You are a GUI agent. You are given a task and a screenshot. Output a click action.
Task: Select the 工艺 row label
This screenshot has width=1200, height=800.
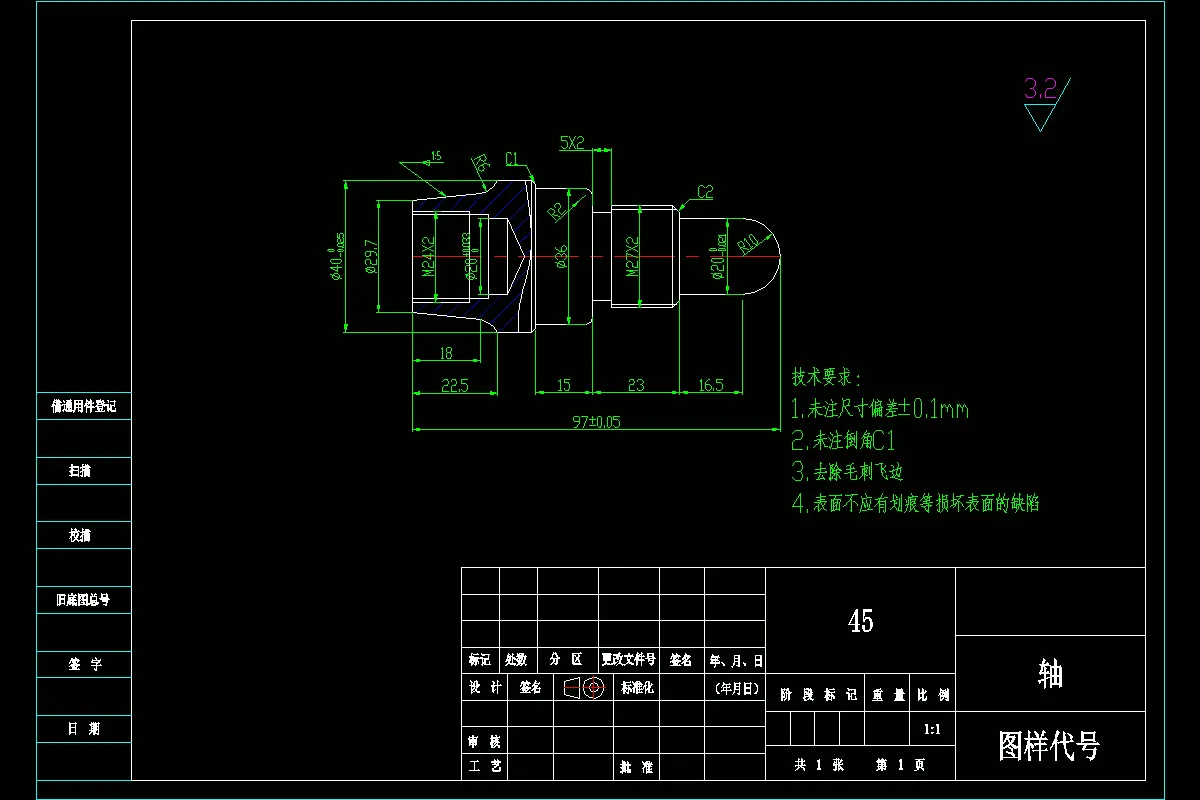[484, 767]
